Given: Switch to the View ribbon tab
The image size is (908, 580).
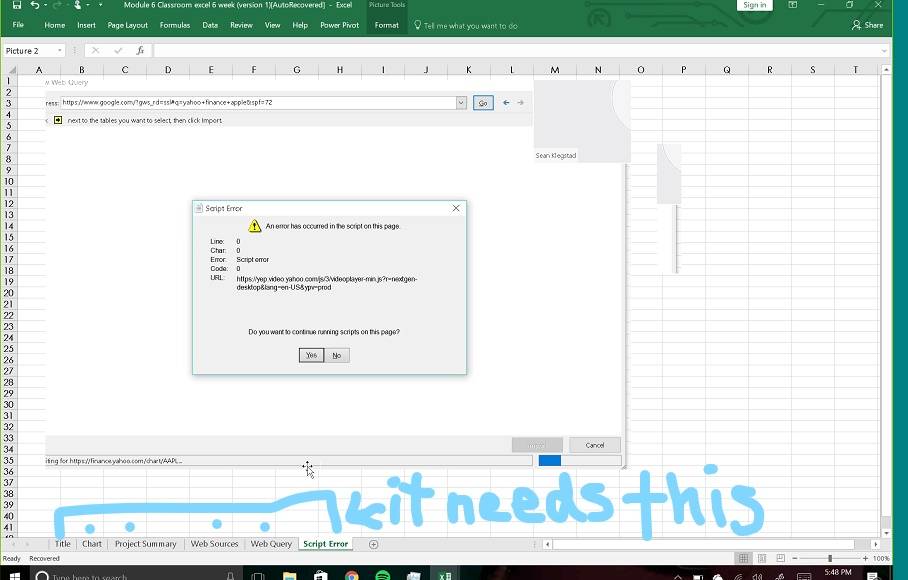Looking at the screenshot, I should (x=272, y=25).
